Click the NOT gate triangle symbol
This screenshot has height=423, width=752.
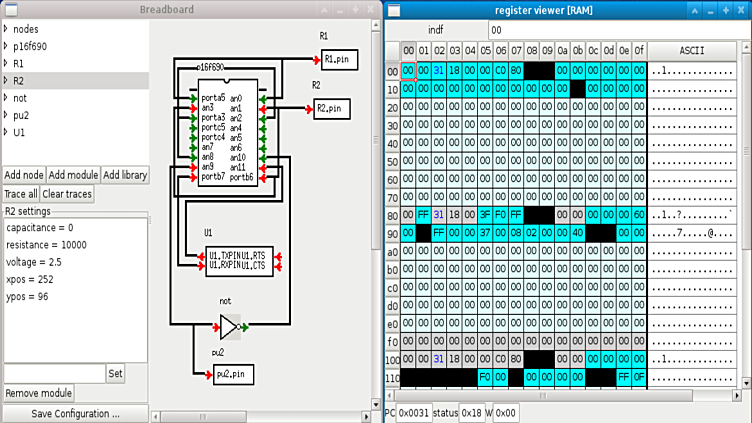229,326
